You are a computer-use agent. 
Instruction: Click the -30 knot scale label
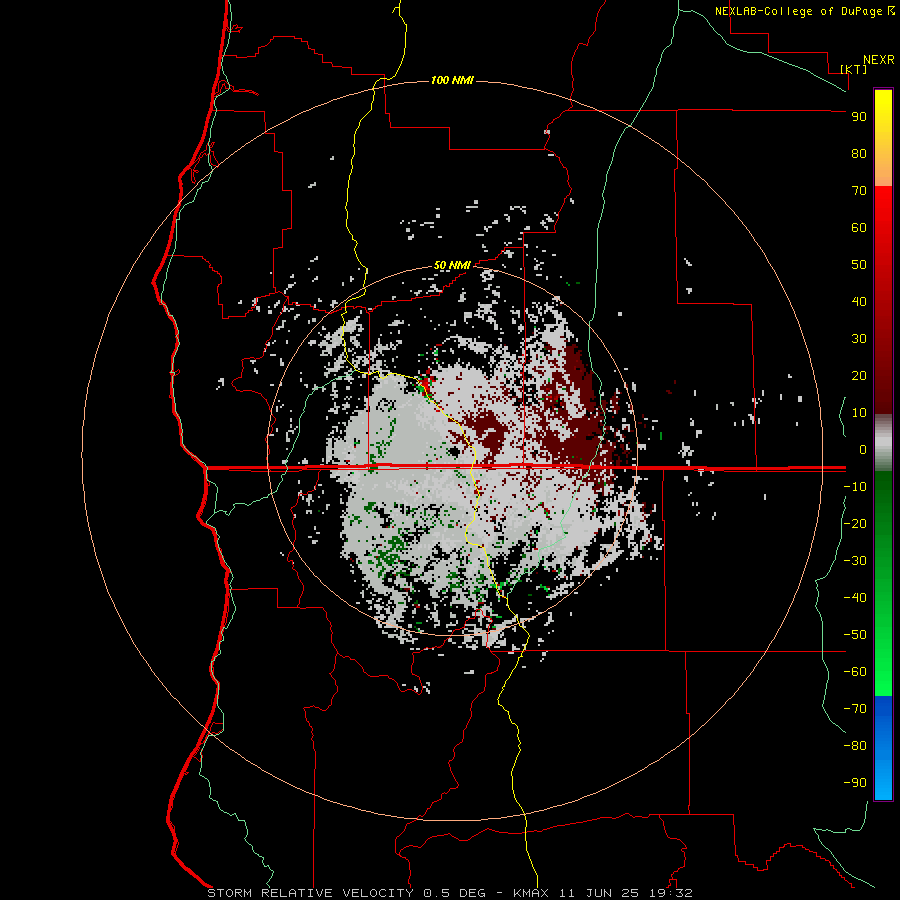tap(855, 561)
